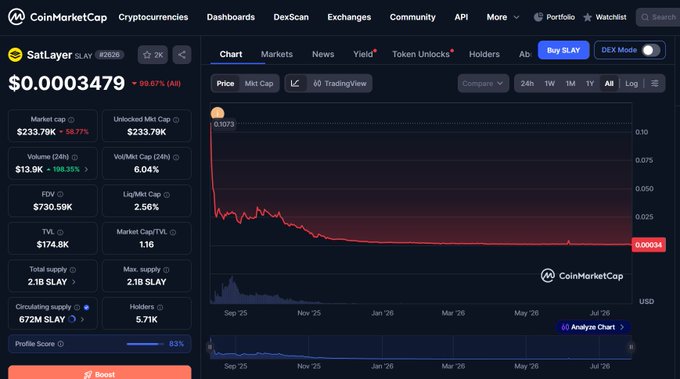Open the Cryptocurrencies menu
Image resolution: width=680 pixels, height=379 pixels.
click(153, 17)
